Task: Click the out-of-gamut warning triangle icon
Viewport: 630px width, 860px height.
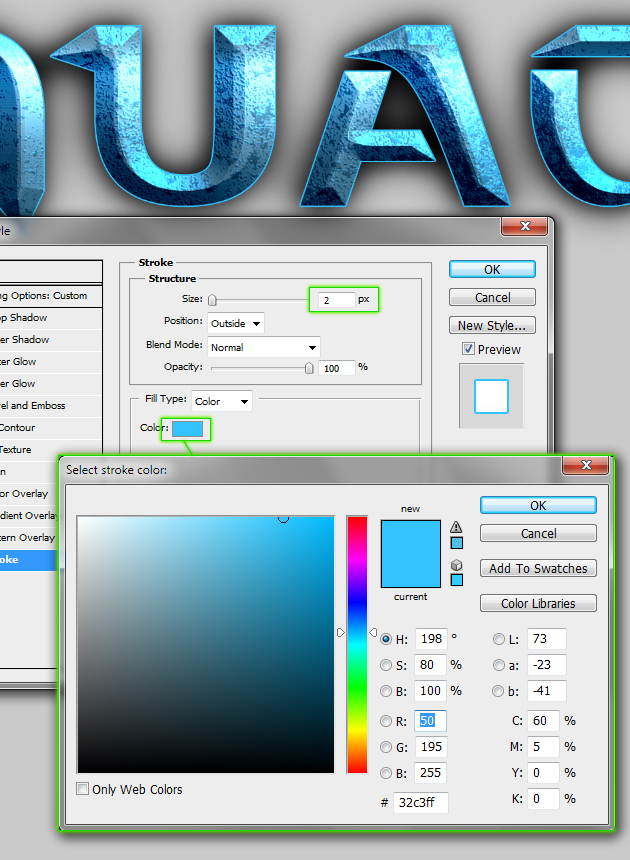Action: click(x=457, y=527)
